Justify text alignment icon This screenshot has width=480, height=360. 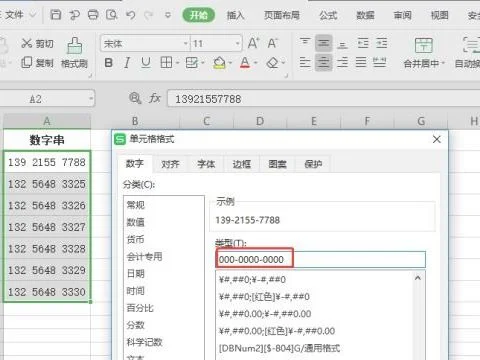[x=361, y=62]
